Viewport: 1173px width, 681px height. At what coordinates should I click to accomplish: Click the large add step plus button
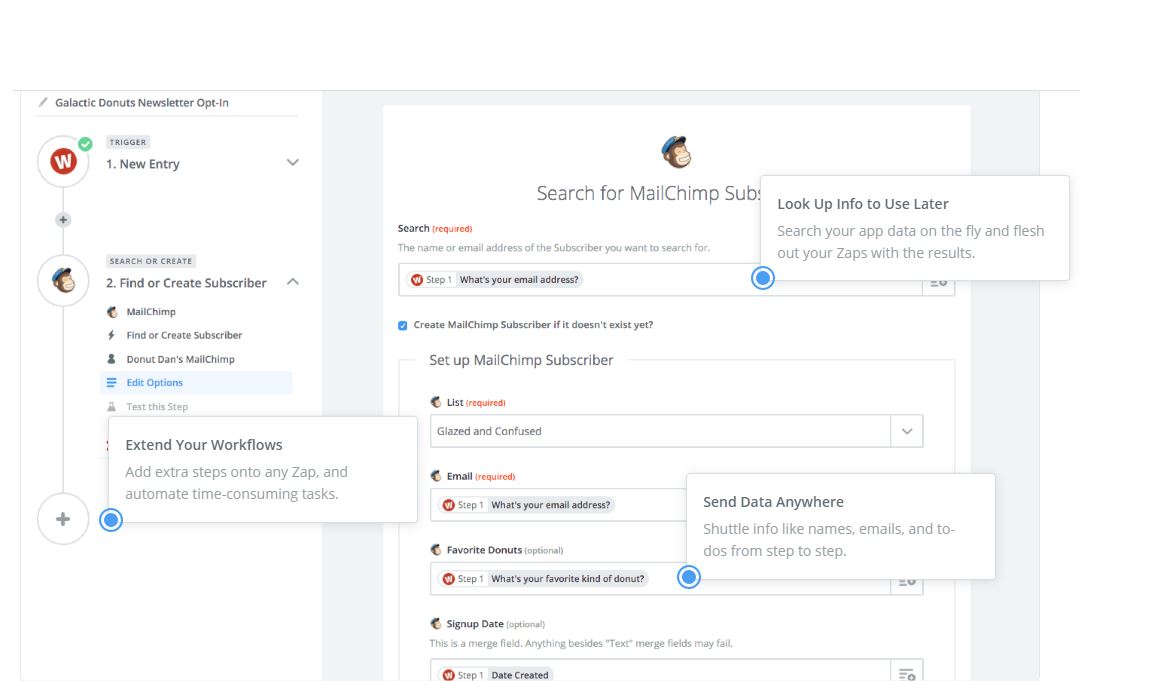pyautogui.click(x=63, y=519)
